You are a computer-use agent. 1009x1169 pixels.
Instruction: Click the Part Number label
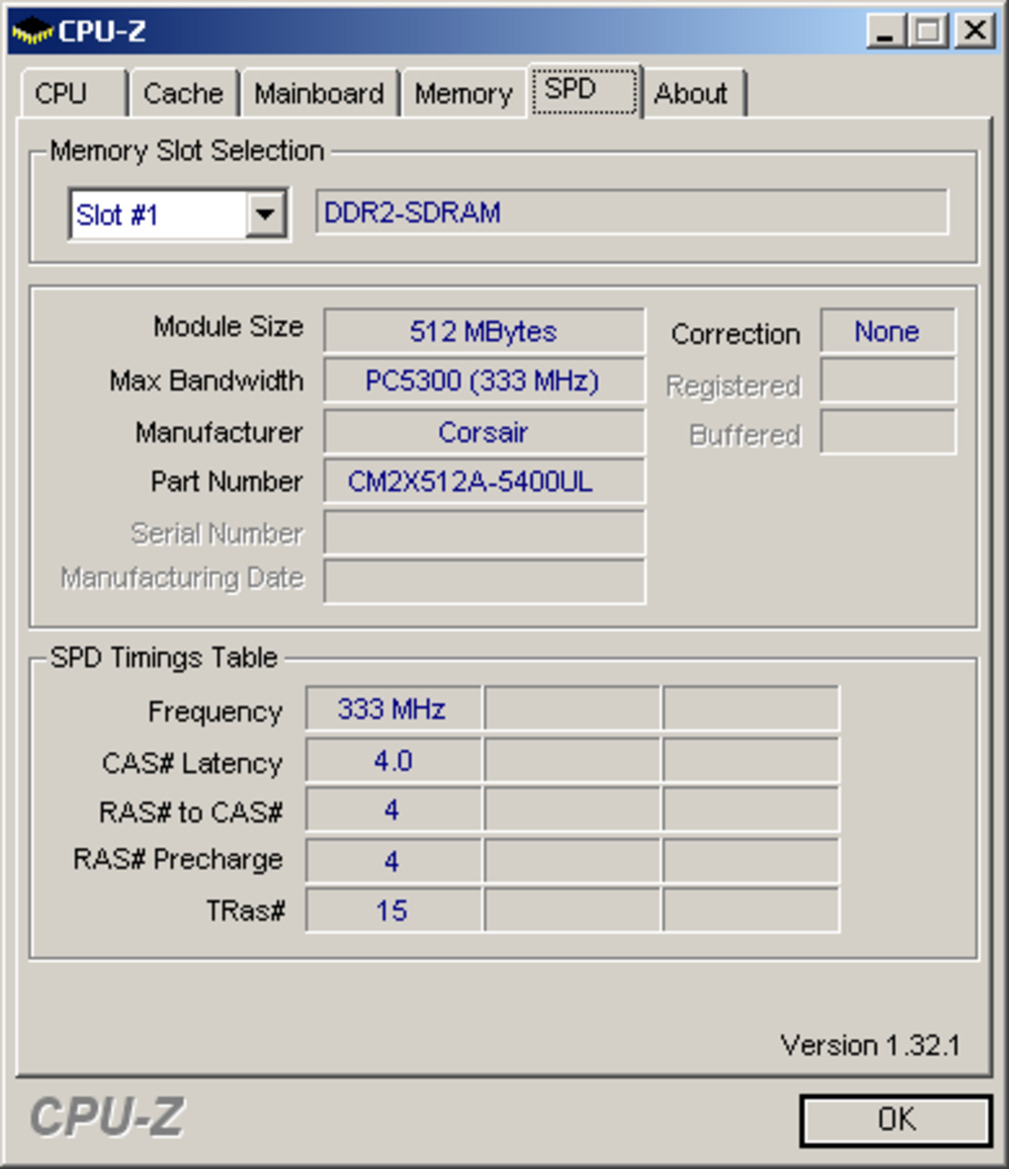[x=226, y=482]
